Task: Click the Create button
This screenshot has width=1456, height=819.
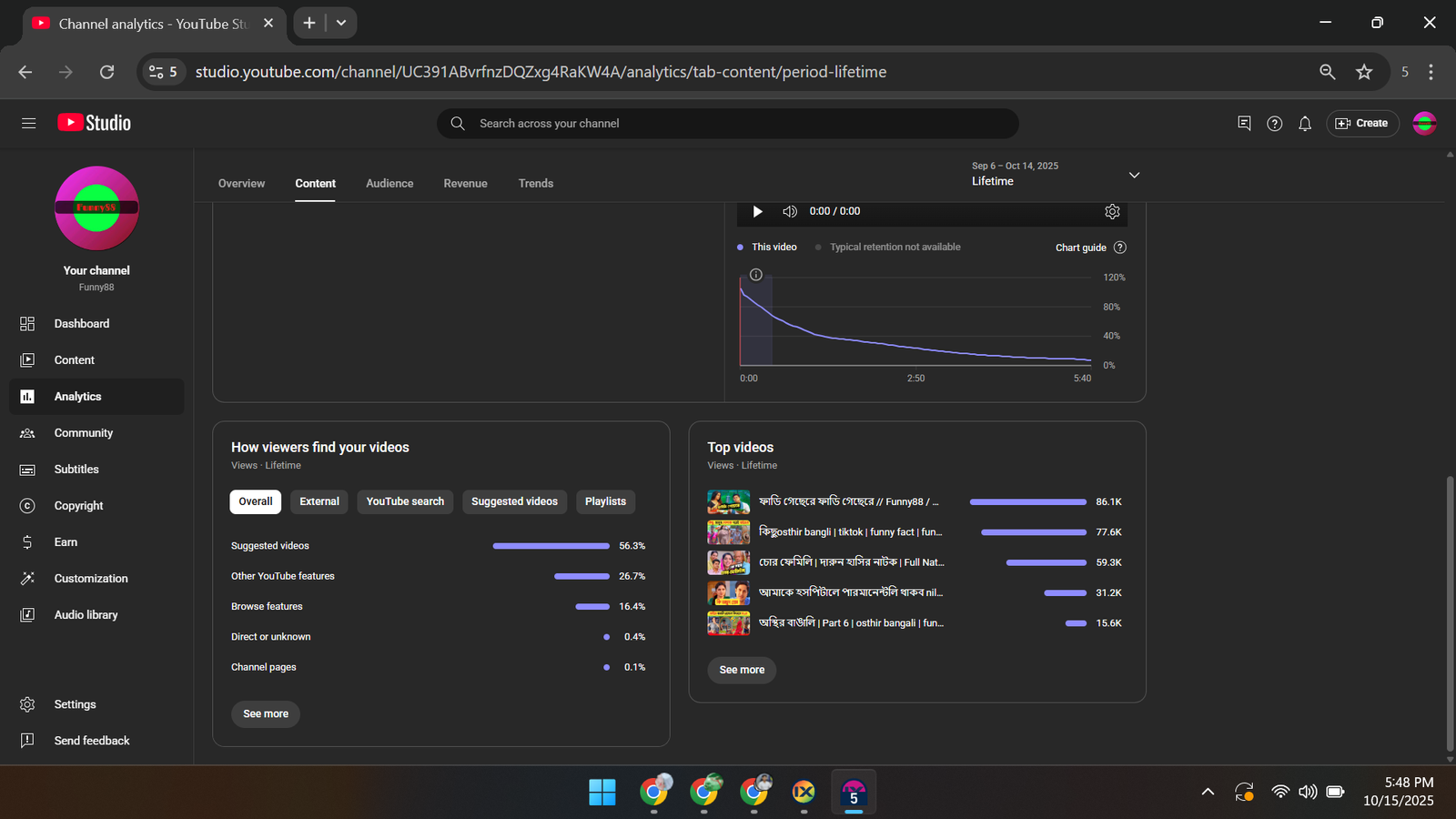Action: (x=1362, y=124)
